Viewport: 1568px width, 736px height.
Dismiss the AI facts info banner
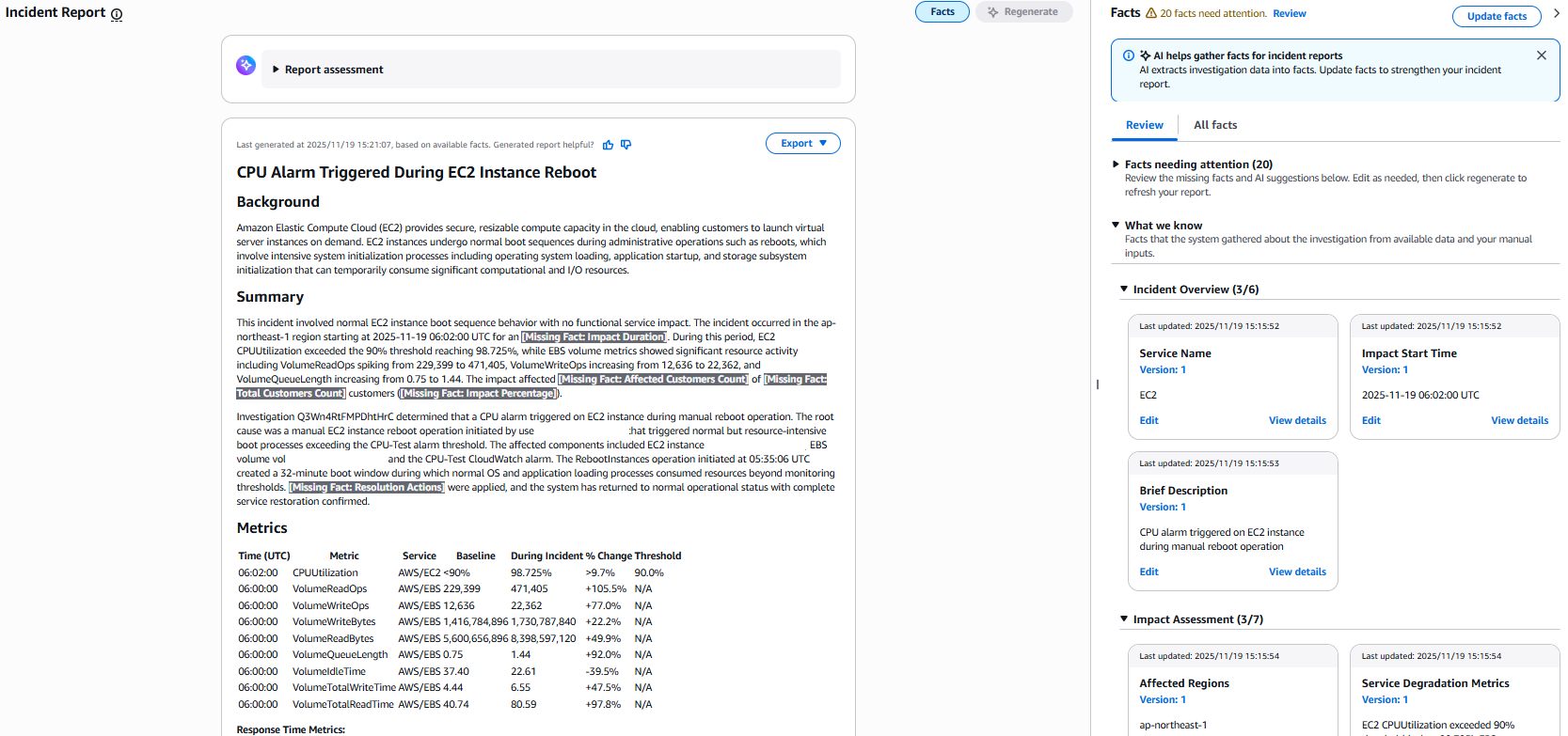pyautogui.click(x=1541, y=55)
